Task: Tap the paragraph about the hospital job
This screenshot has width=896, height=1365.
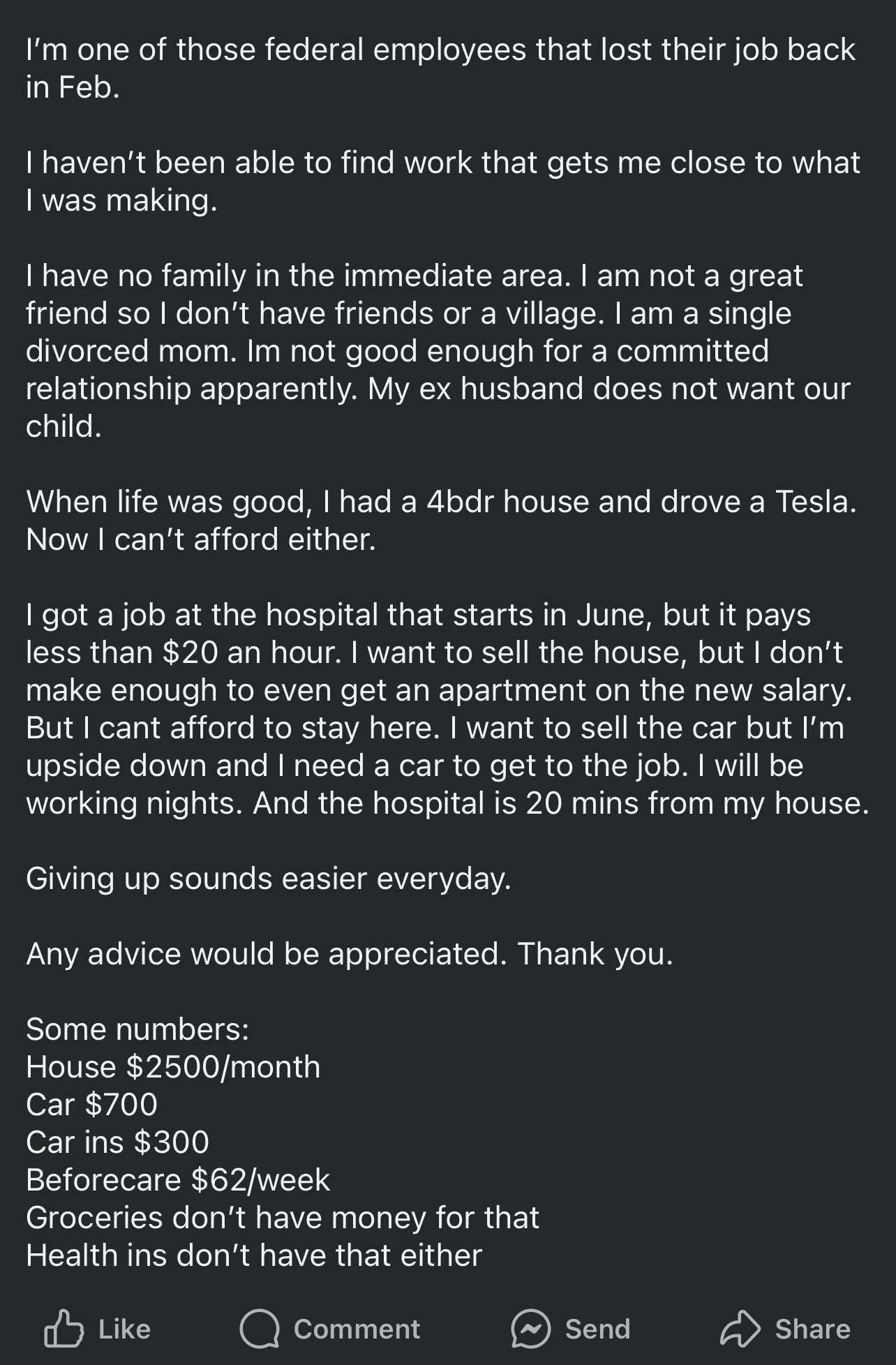Action: [x=447, y=709]
